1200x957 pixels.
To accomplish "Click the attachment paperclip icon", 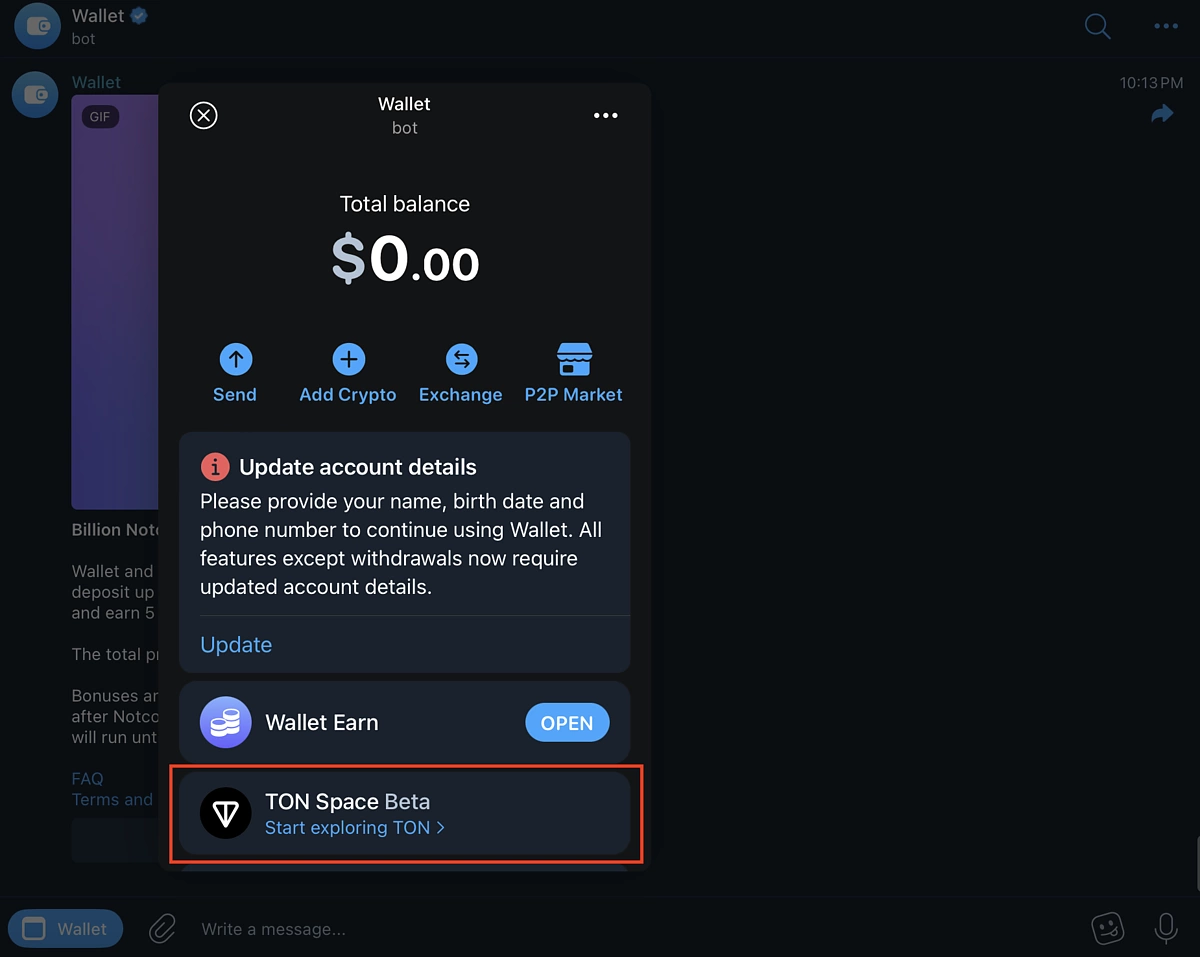I will pyautogui.click(x=162, y=928).
